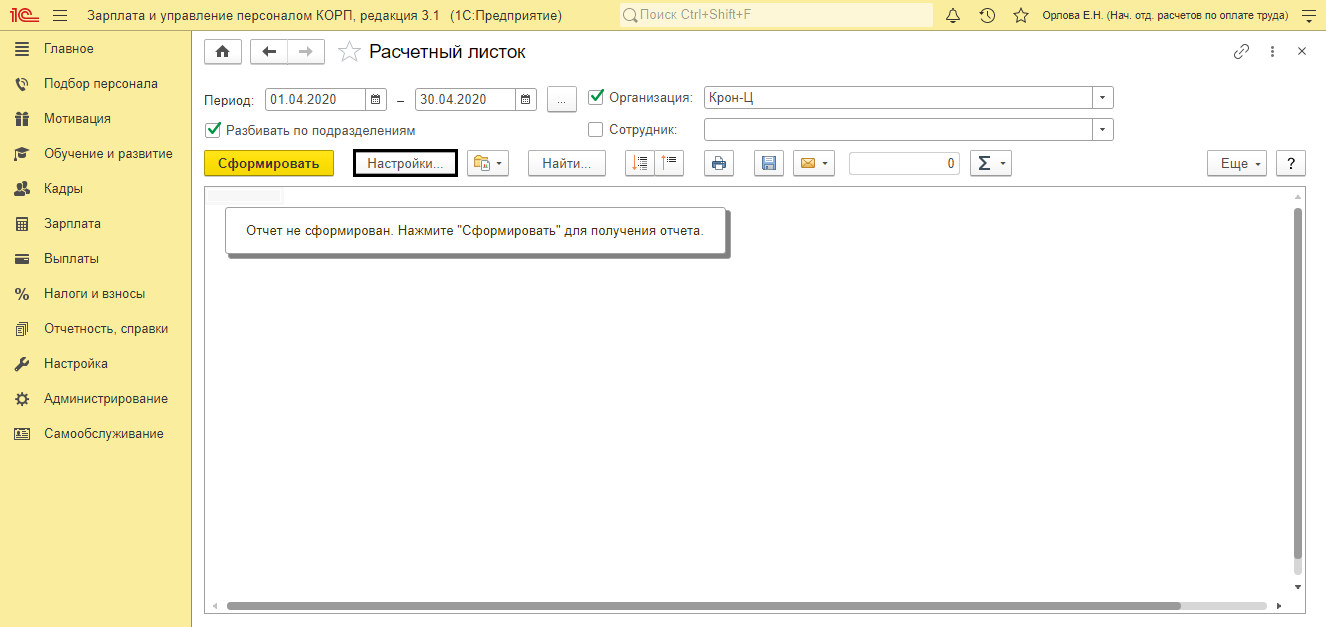1326x627 pixels.
Task: Open calendar picker for start date 01.04.2020
Action: [376, 99]
